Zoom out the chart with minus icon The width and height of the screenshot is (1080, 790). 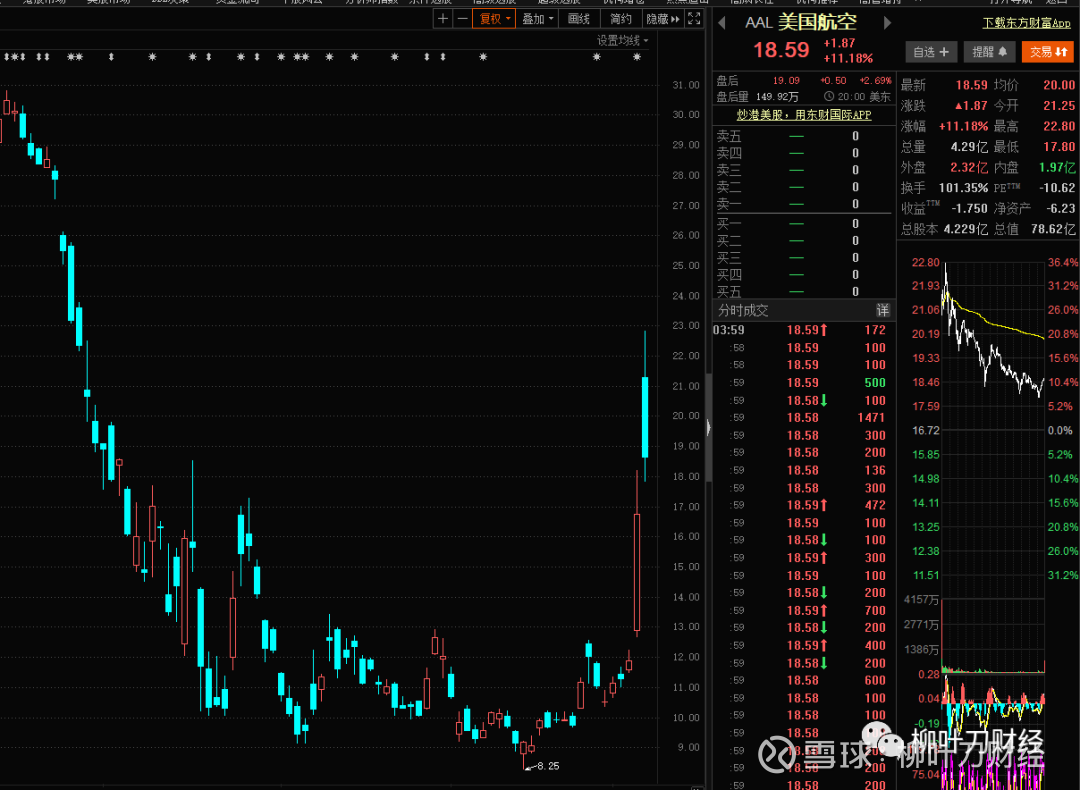(x=462, y=19)
